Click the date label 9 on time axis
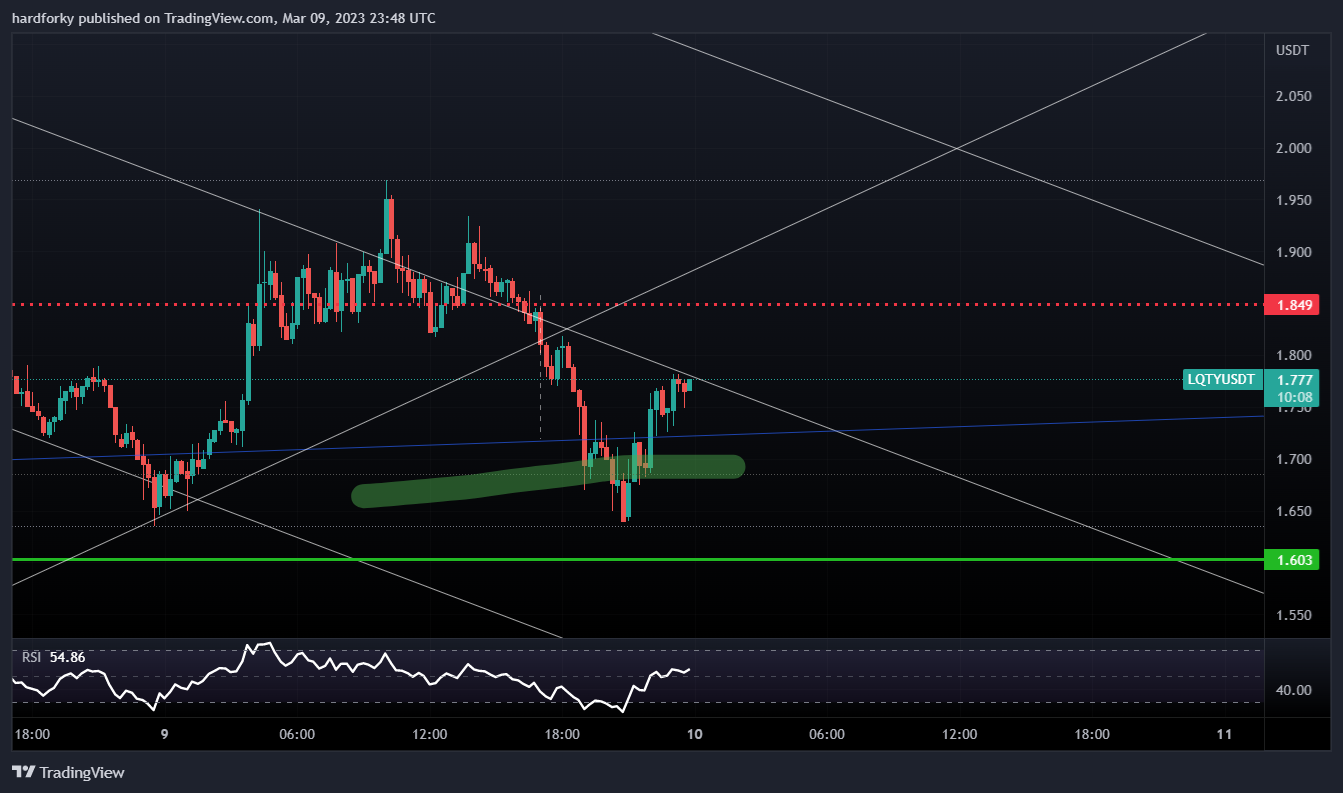This screenshot has width=1343, height=793. pos(164,734)
